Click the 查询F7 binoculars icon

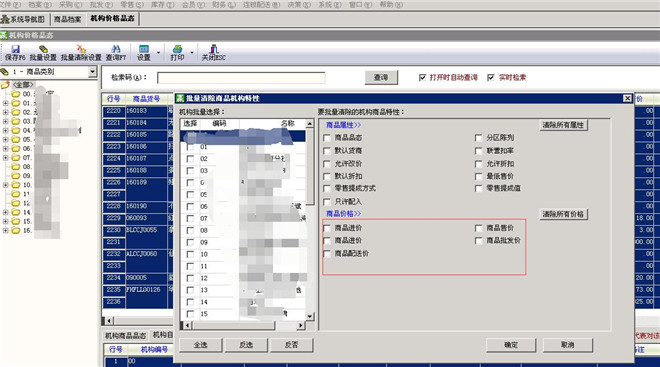[x=116, y=49]
